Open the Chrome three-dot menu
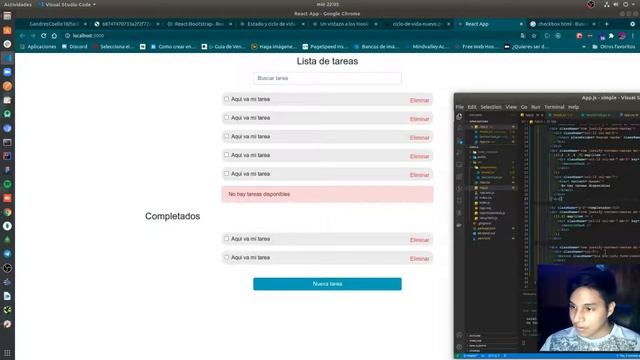This screenshot has width=640, height=360. [633, 36]
